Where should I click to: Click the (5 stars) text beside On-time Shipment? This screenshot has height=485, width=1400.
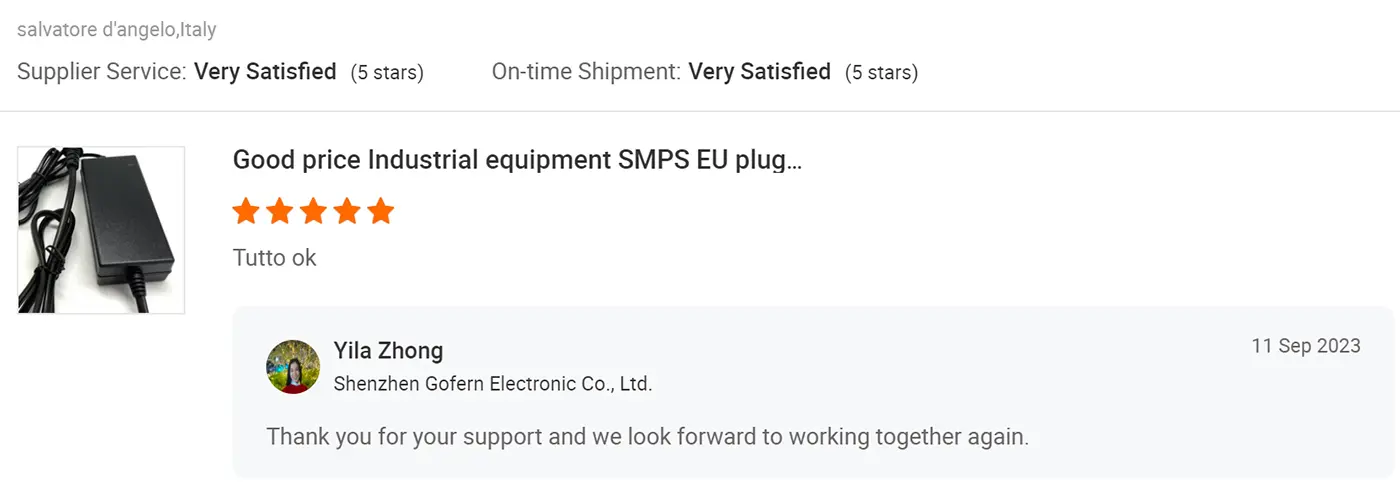881,73
